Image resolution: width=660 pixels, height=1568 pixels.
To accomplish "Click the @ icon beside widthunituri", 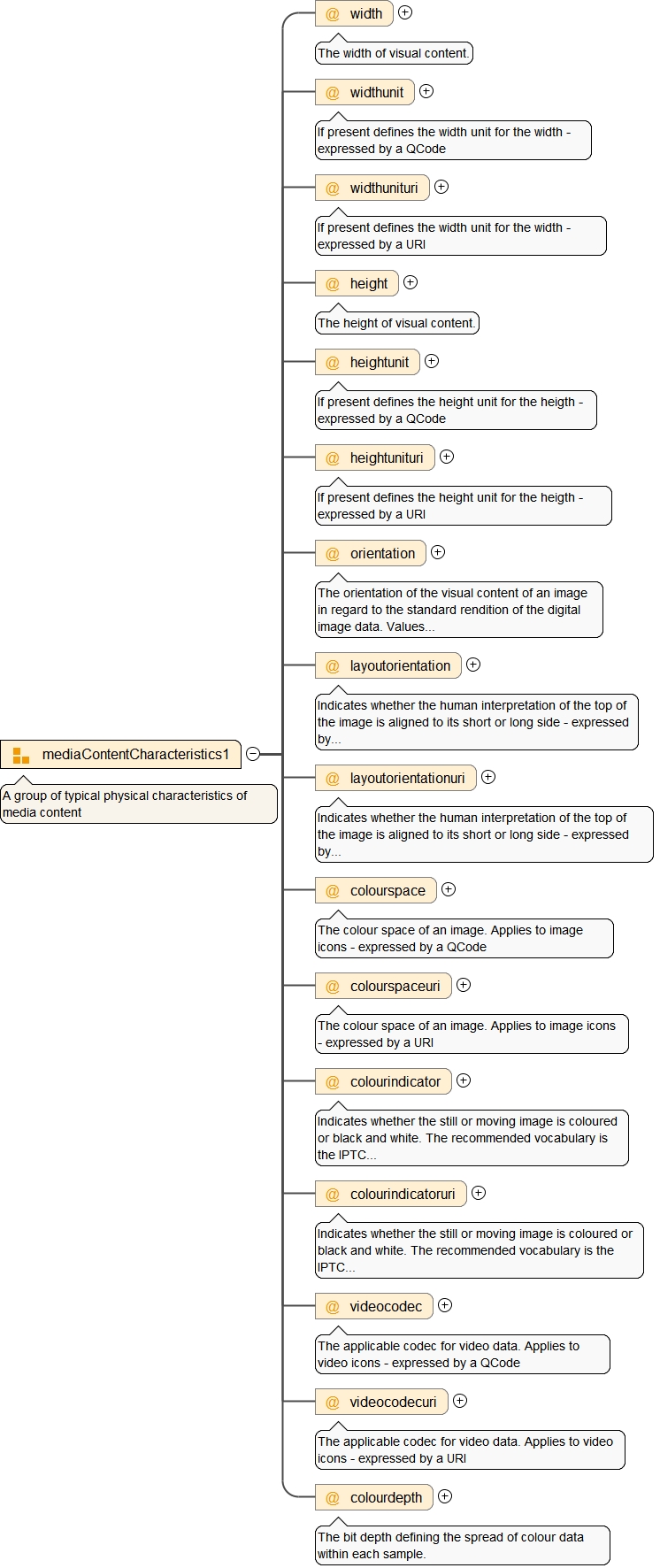I will 333,188.
